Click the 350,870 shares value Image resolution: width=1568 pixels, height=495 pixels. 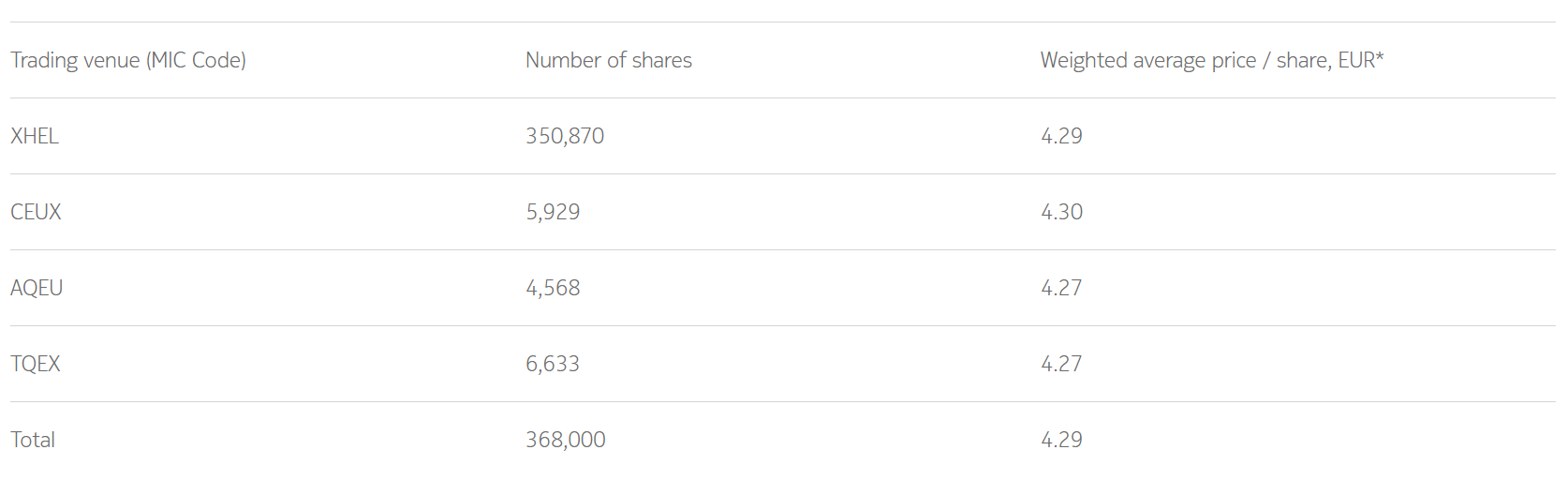tap(565, 136)
